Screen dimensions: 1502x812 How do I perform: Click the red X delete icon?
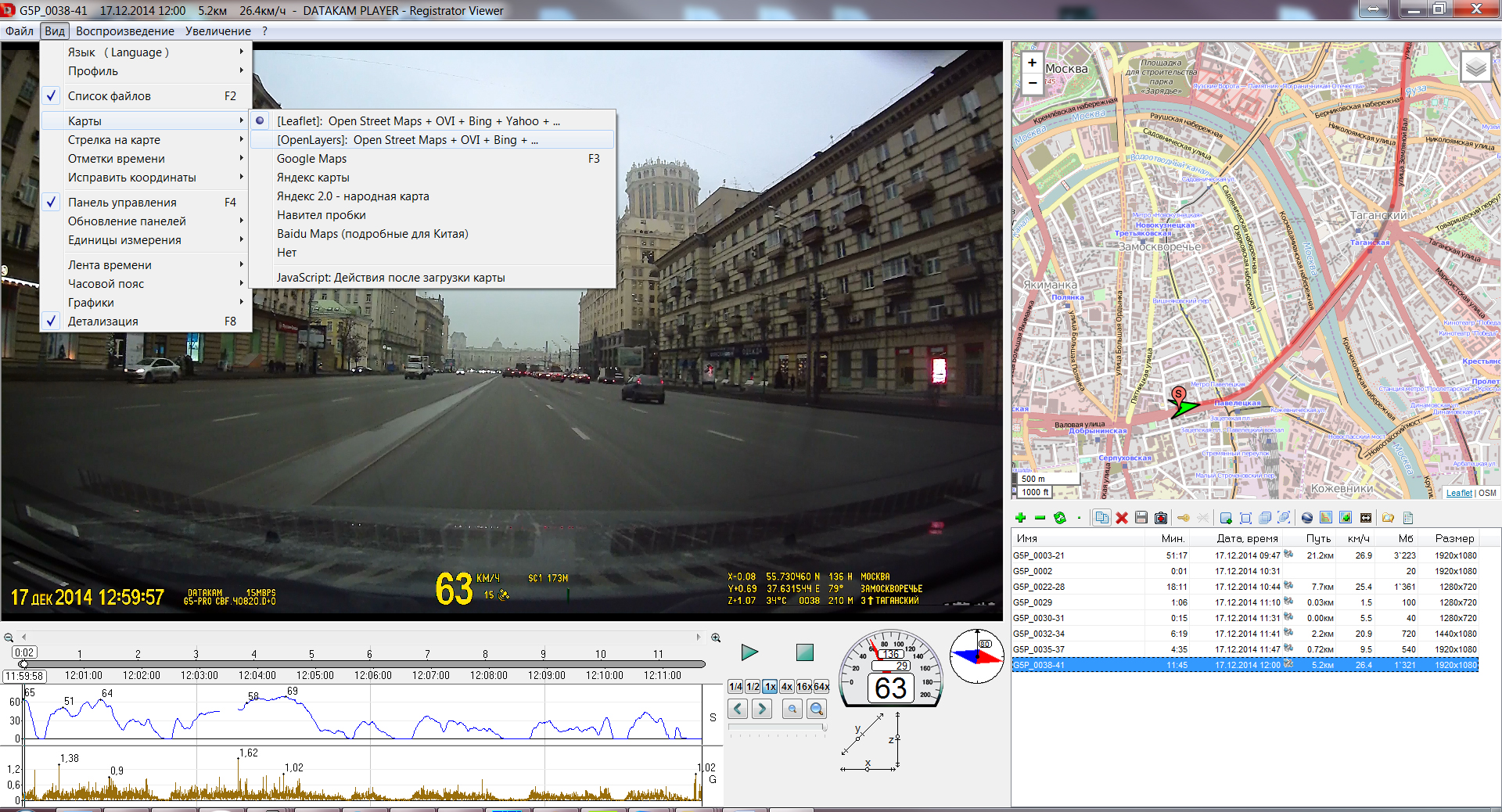(x=1122, y=518)
